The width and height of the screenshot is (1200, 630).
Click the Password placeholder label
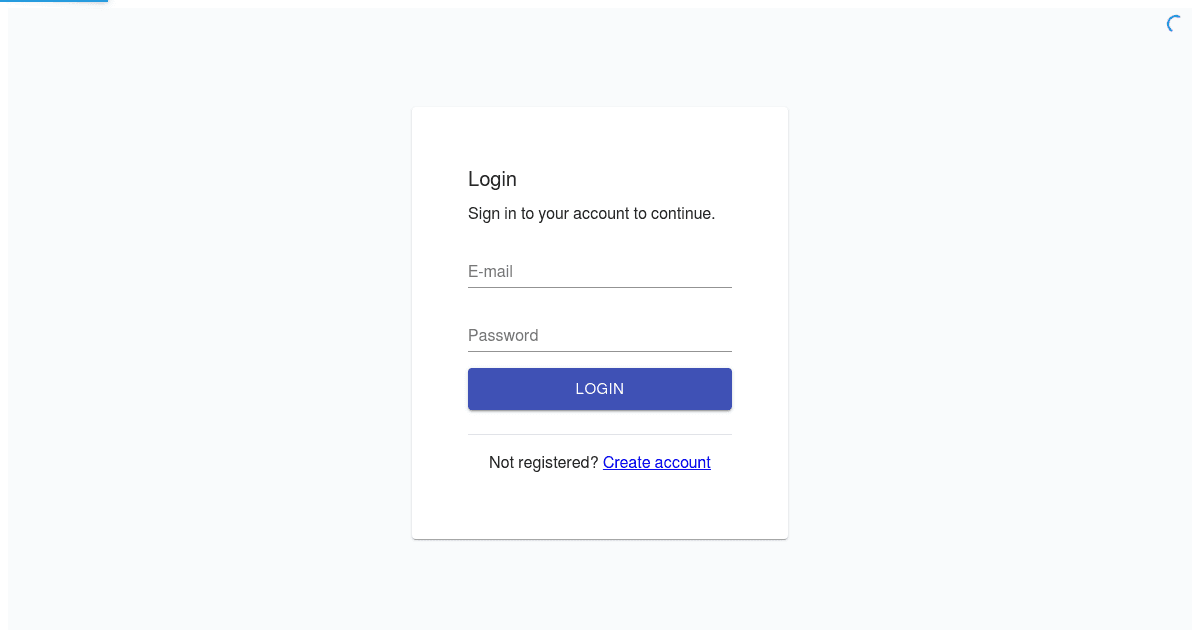[503, 335]
